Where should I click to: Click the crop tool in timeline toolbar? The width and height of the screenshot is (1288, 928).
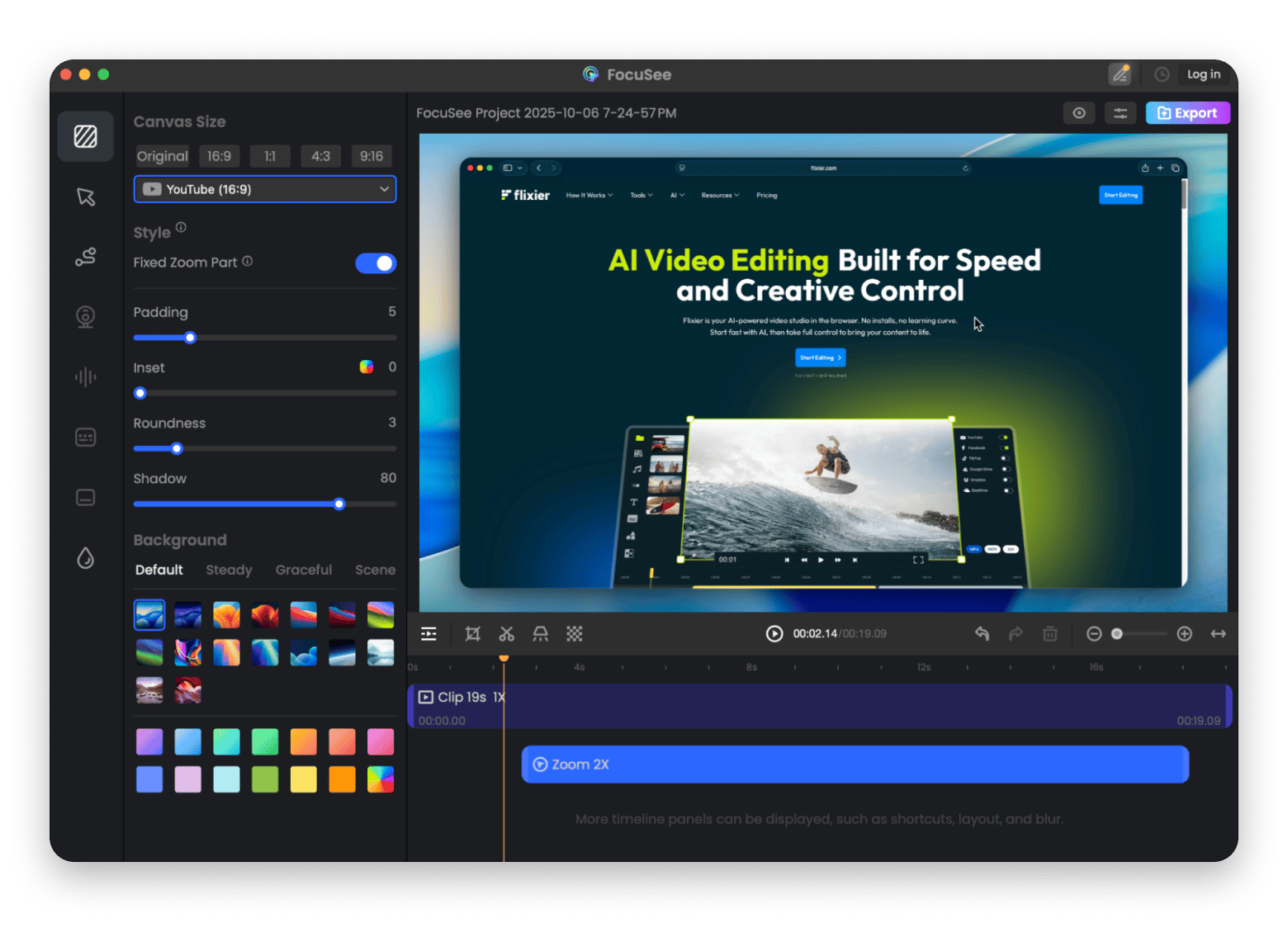pyautogui.click(x=472, y=634)
